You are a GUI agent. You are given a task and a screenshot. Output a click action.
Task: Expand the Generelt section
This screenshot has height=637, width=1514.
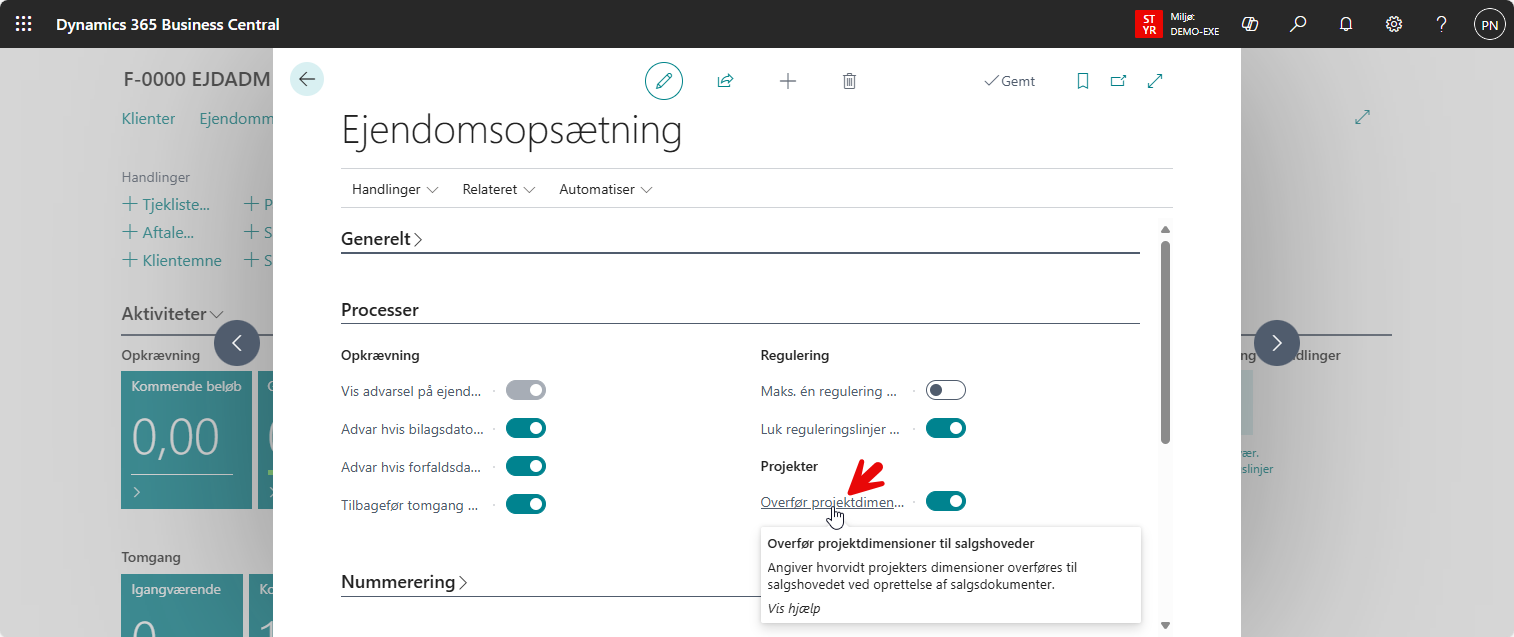(x=382, y=240)
